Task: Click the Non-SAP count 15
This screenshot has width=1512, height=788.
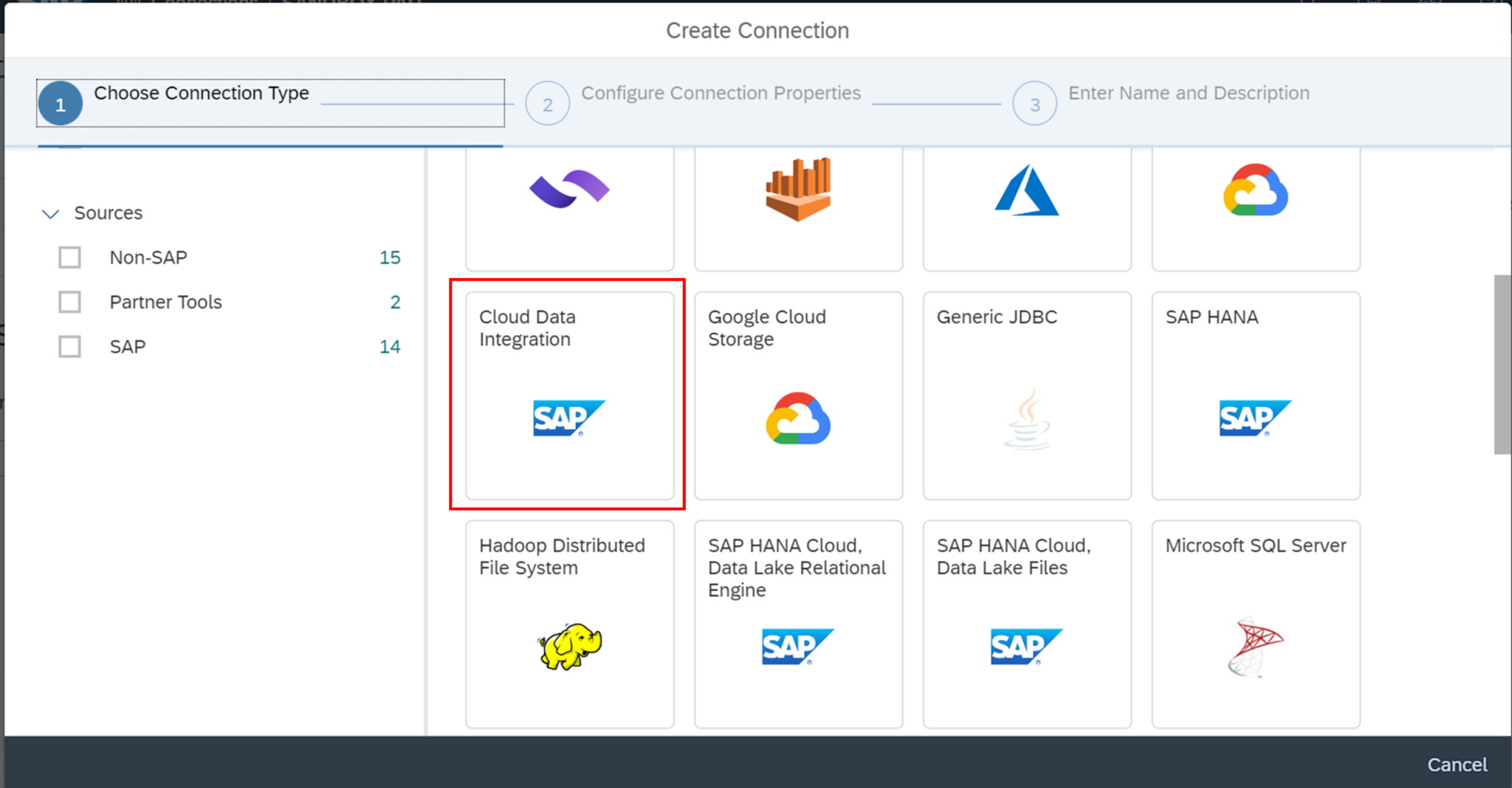Action: tap(390, 258)
